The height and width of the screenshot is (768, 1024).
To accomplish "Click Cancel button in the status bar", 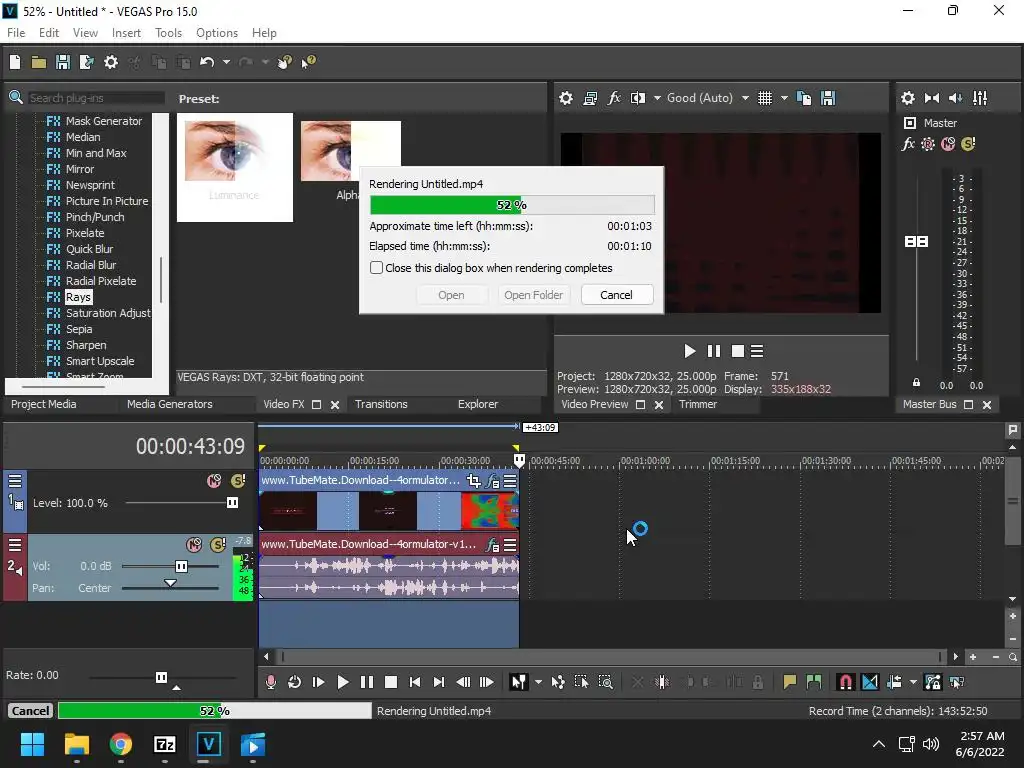I will pos(30,711).
